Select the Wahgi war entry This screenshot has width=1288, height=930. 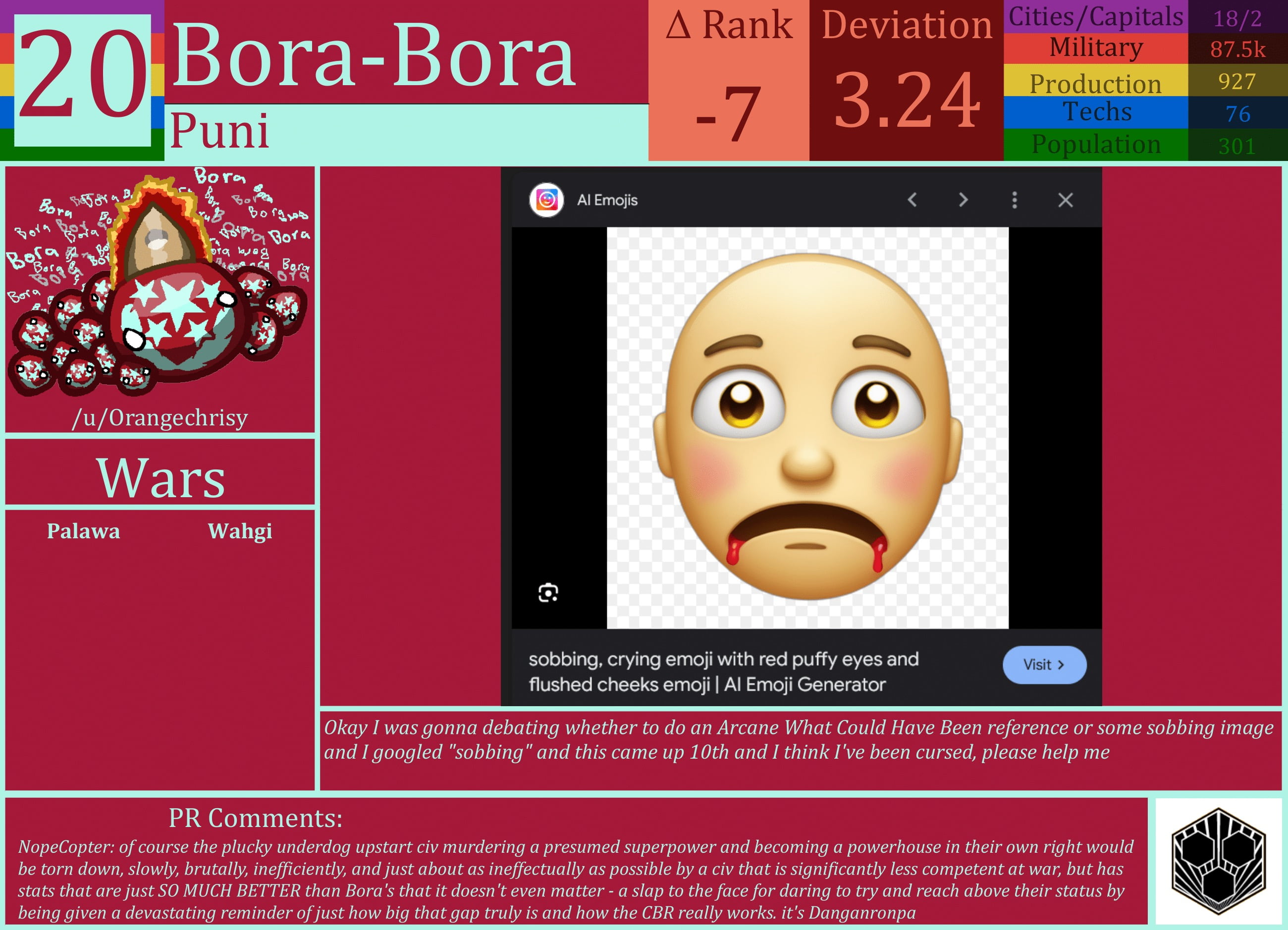click(241, 531)
